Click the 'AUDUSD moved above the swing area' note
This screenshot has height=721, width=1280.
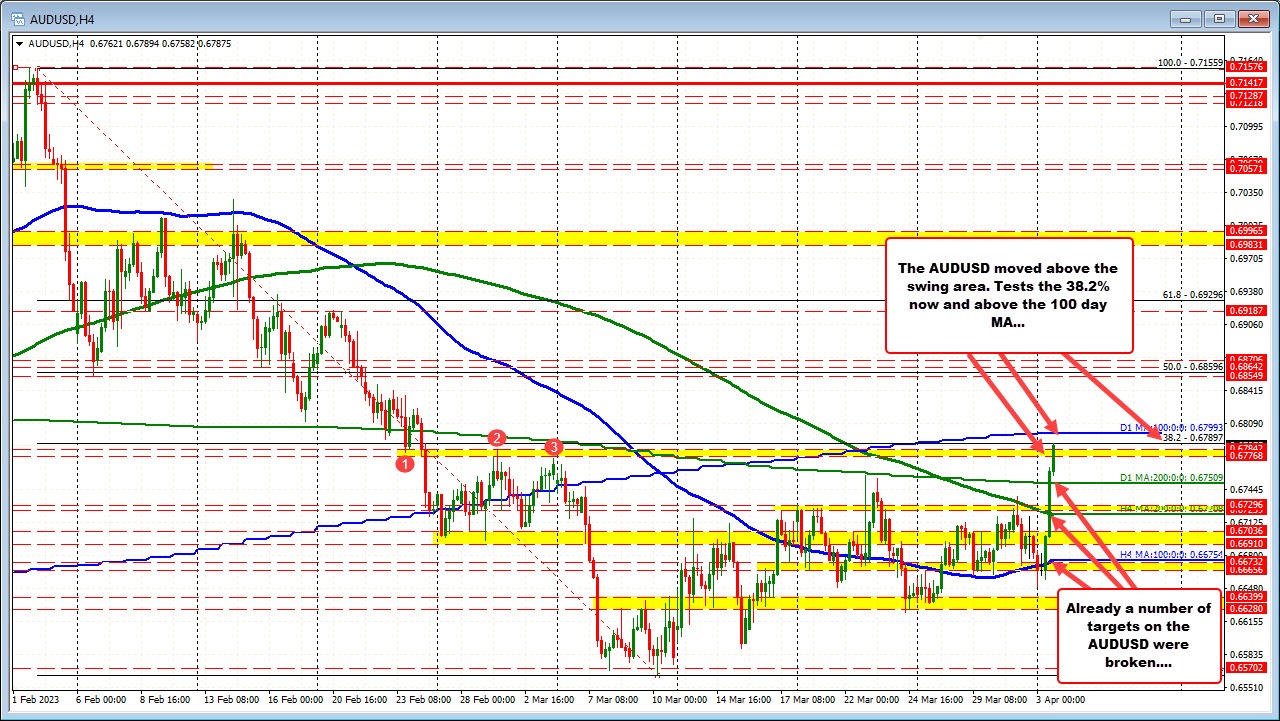[1008, 295]
